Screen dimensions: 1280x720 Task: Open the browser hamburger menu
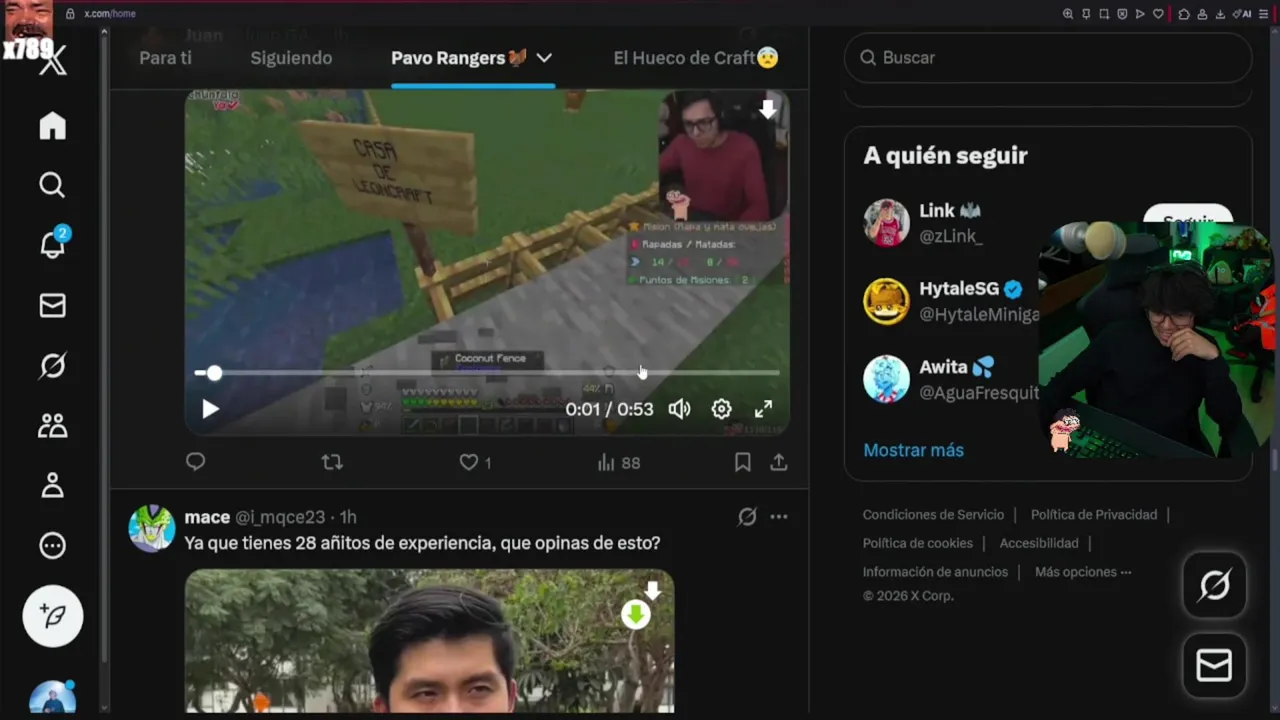pyautogui.click(x=1265, y=14)
